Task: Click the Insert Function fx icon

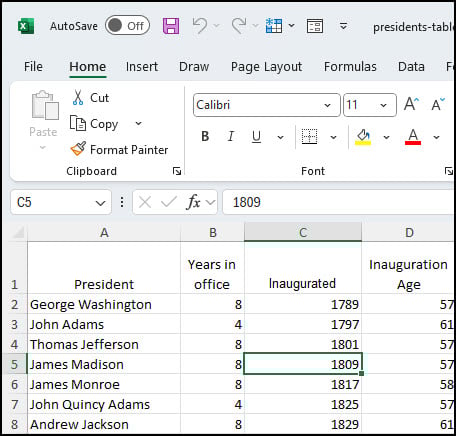Action: (194, 202)
